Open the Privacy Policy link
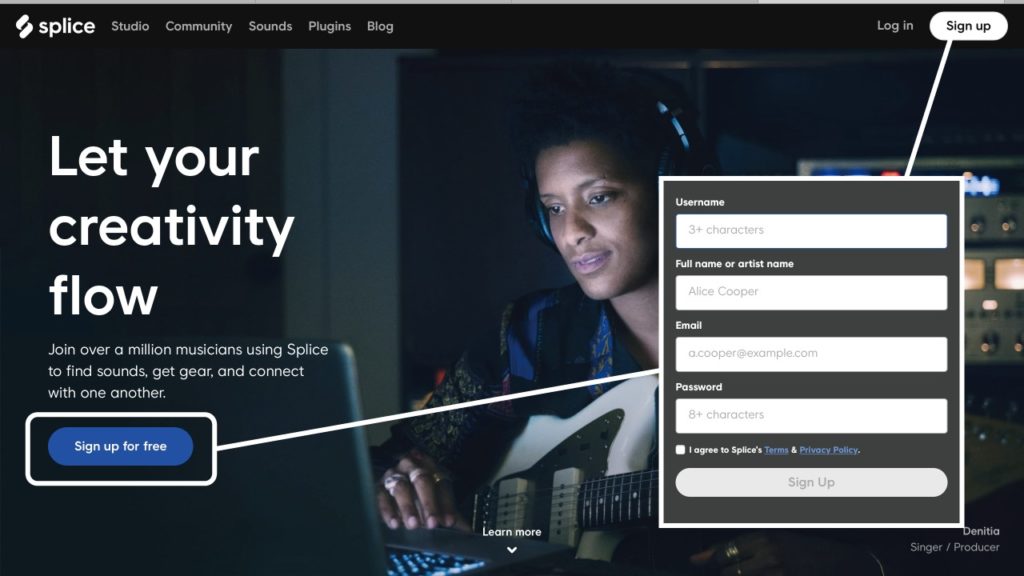The image size is (1024, 576). pos(828,450)
